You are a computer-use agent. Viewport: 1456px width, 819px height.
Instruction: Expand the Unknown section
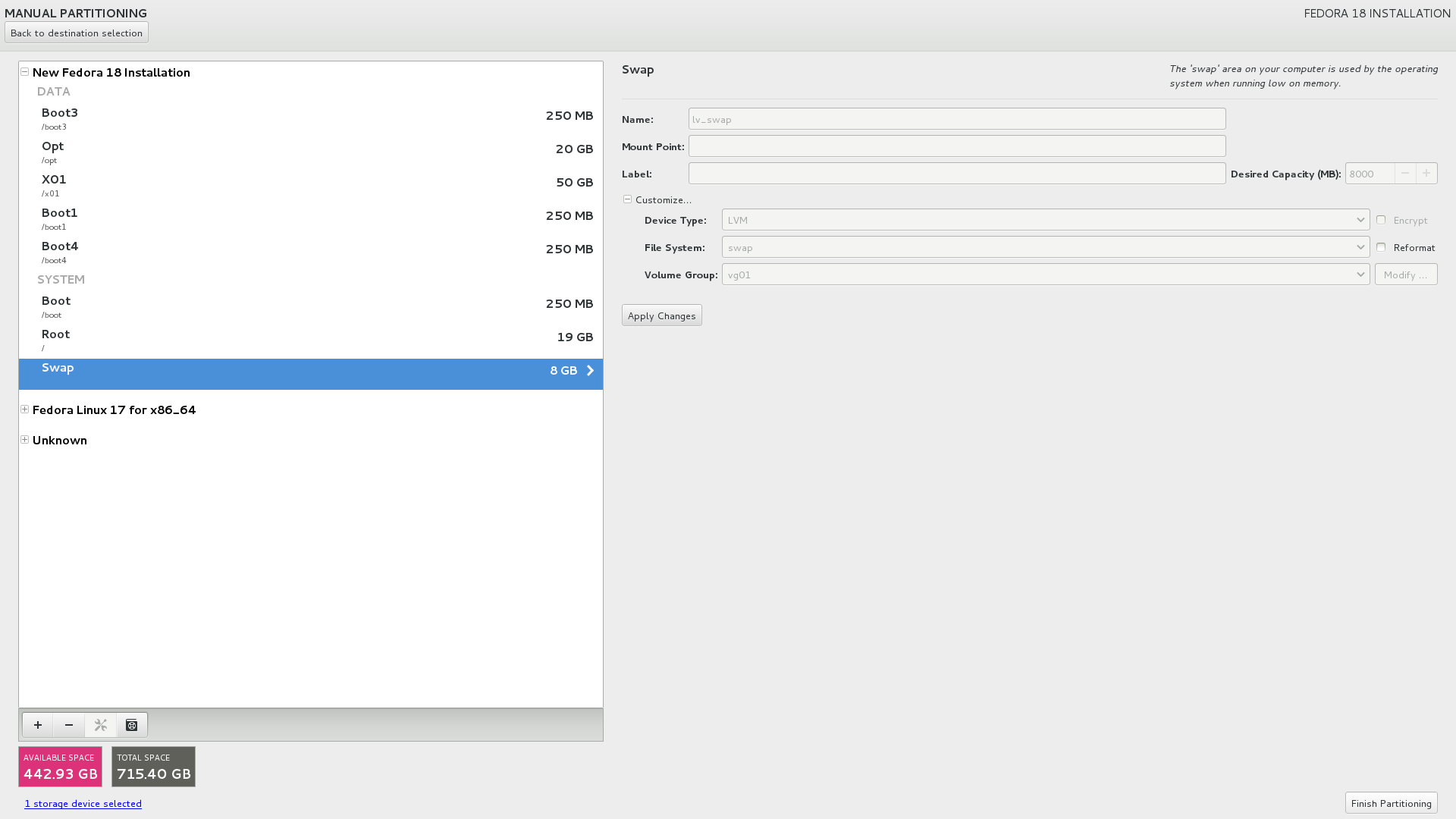pyautogui.click(x=25, y=440)
